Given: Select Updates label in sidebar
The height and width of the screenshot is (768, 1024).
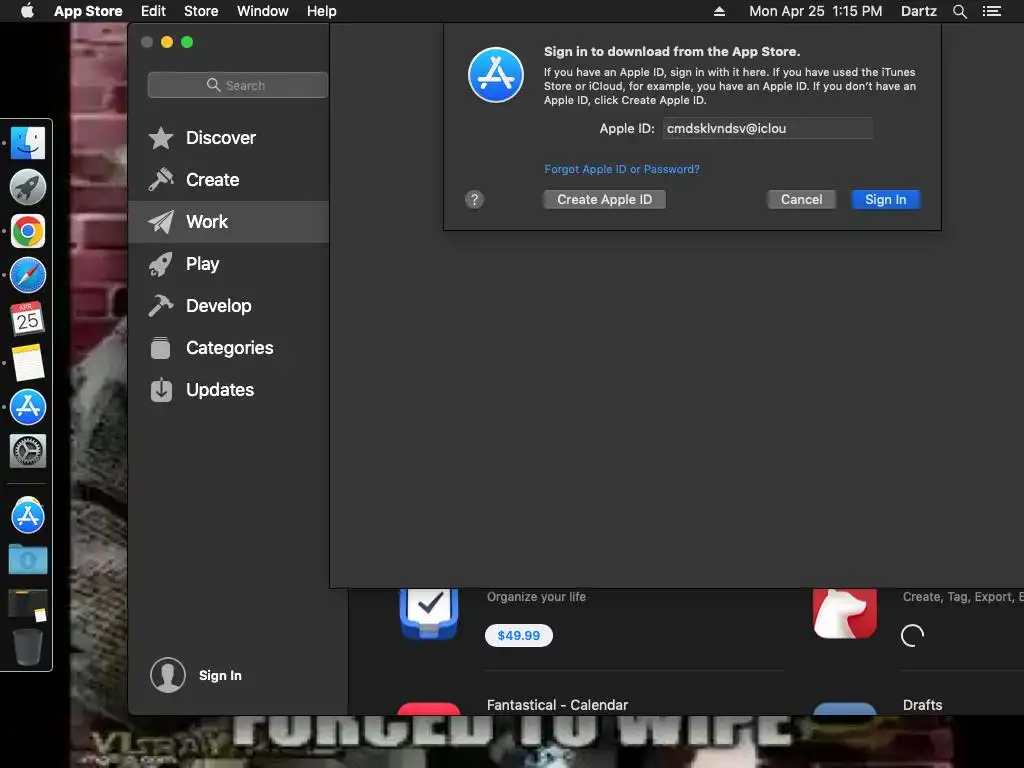Looking at the screenshot, I should point(219,390).
